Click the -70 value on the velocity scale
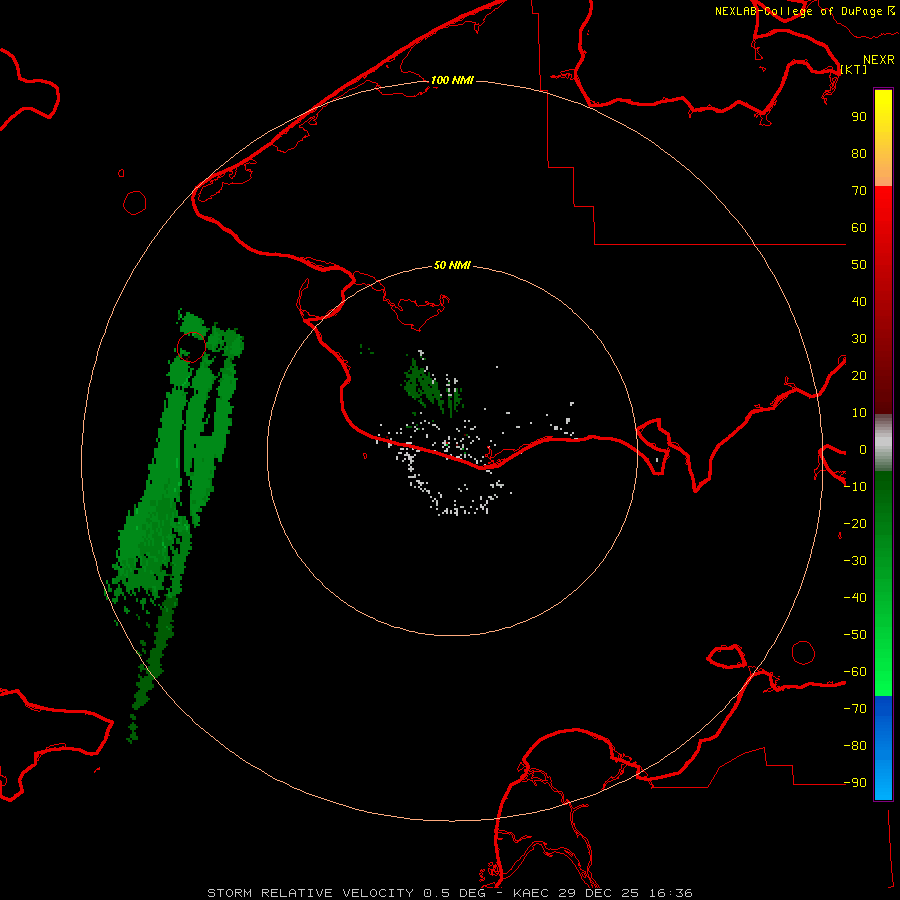This screenshot has height=900, width=900. (855, 709)
